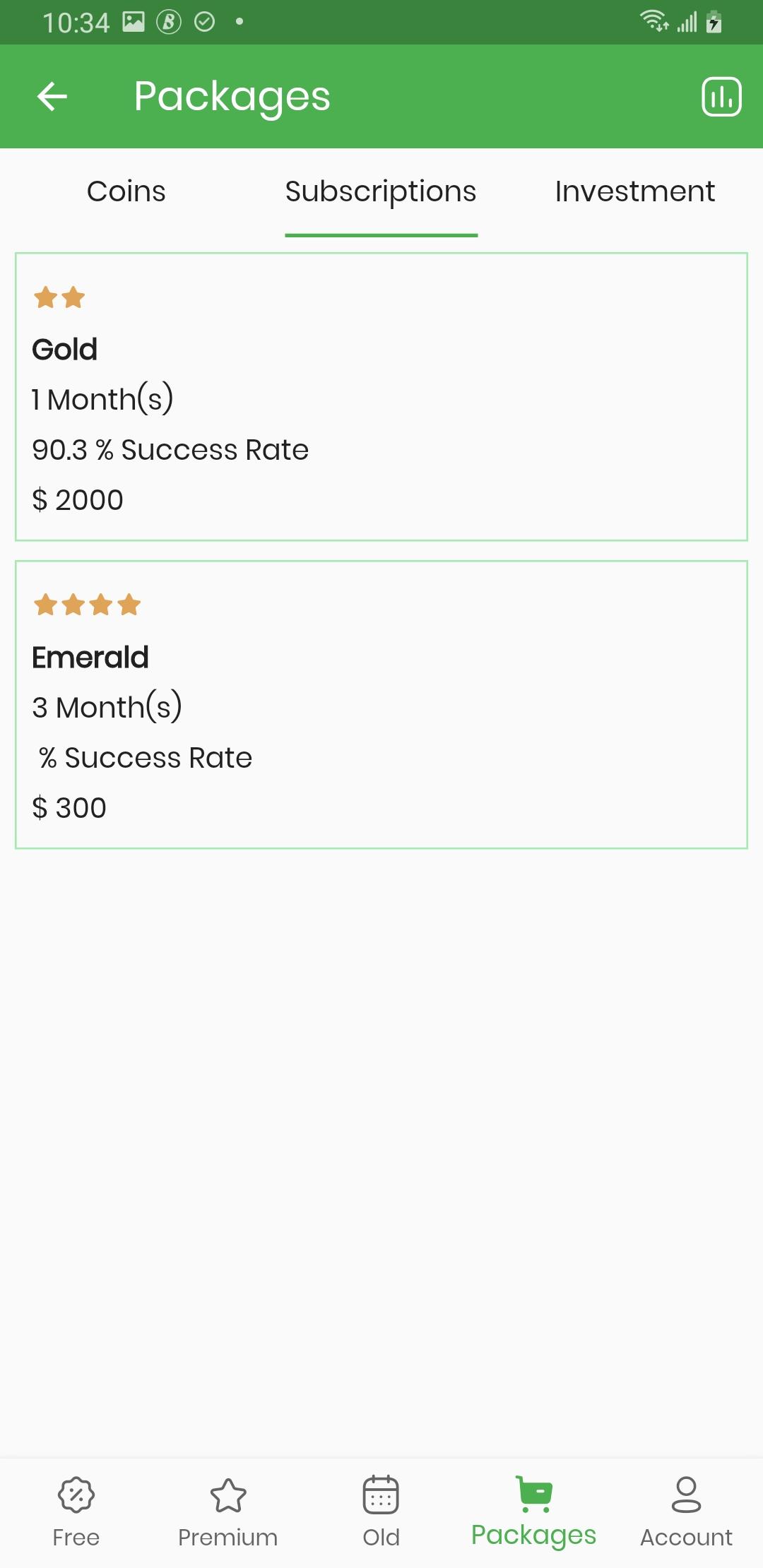This screenshot has width=763, height=1568.
Task: Tap the 90.3 % Success Rate text
Action: pos(170,450)
